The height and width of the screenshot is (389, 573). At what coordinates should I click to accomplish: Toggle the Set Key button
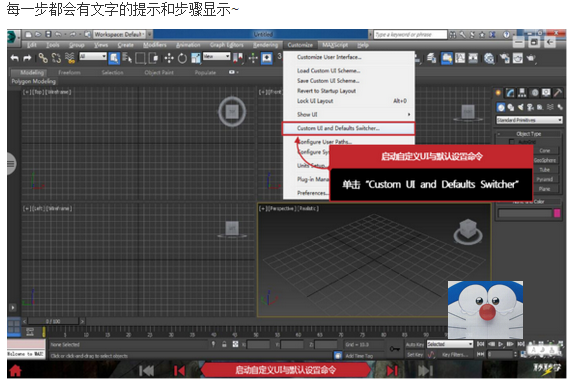coord(414,355)
